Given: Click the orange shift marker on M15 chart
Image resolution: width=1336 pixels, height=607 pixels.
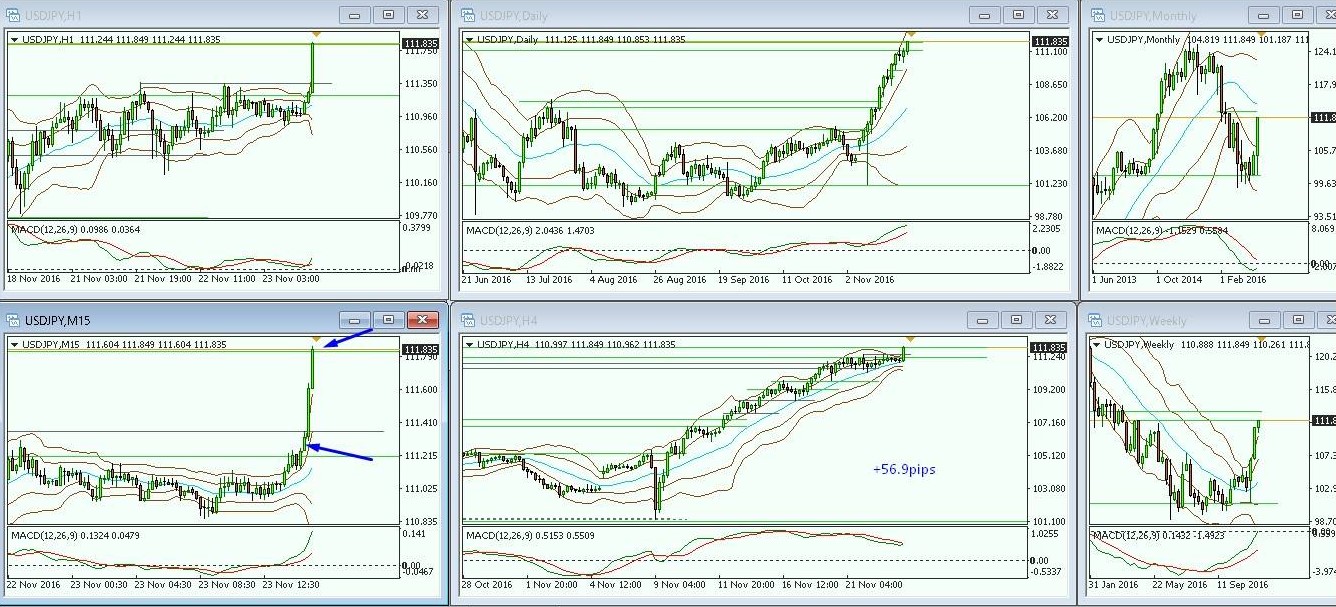Looking at the screenshot, I should [316, 340].
